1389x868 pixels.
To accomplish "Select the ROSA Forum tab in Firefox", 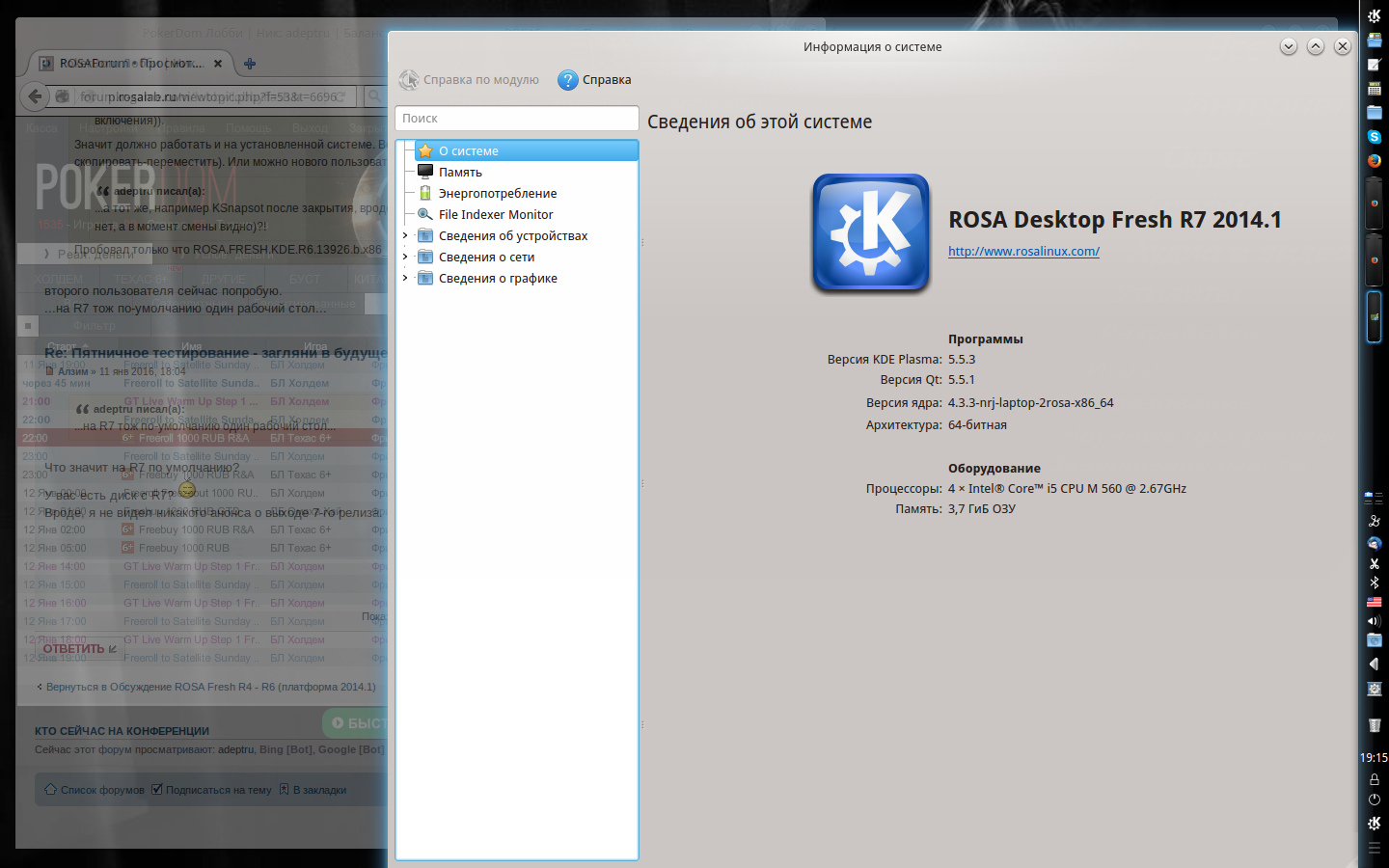I will click(x=131, y=64).
